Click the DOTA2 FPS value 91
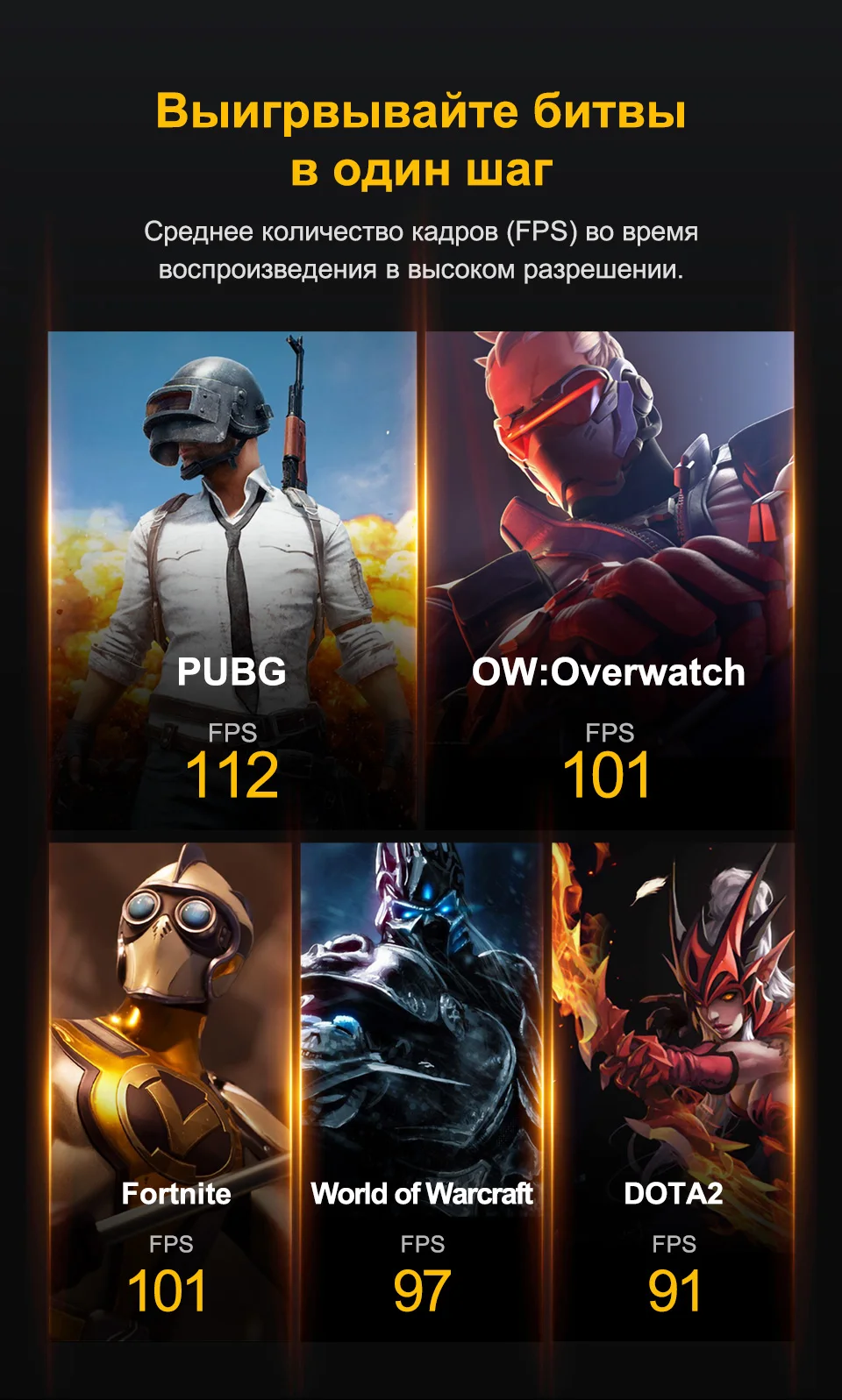Image resolution: width=842 pixels, height=1400 pixels. tap(674, 1291)
